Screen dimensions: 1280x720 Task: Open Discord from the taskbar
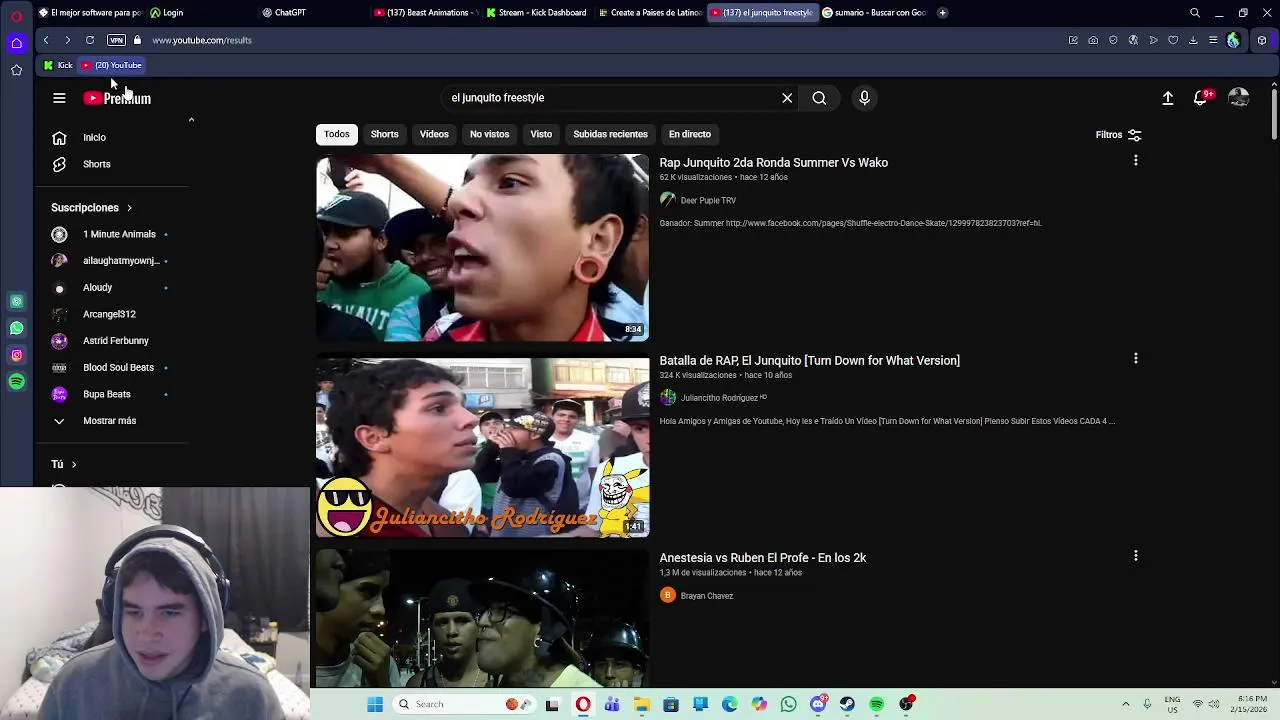tap(818, 704)
